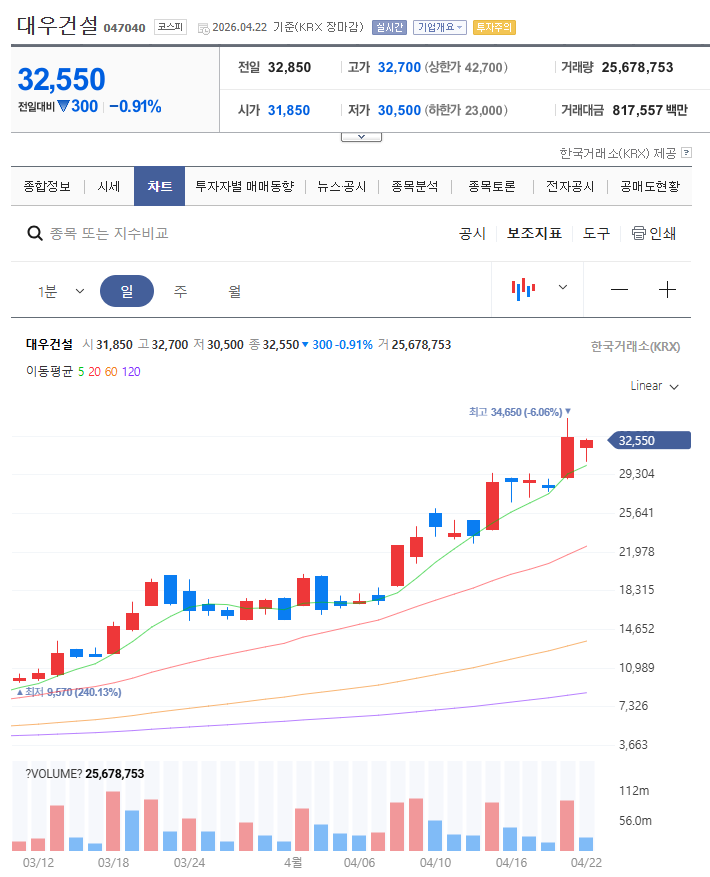Click the 한국거래소(KRX) label above chart
710x877 pixels.
[635, 347]
